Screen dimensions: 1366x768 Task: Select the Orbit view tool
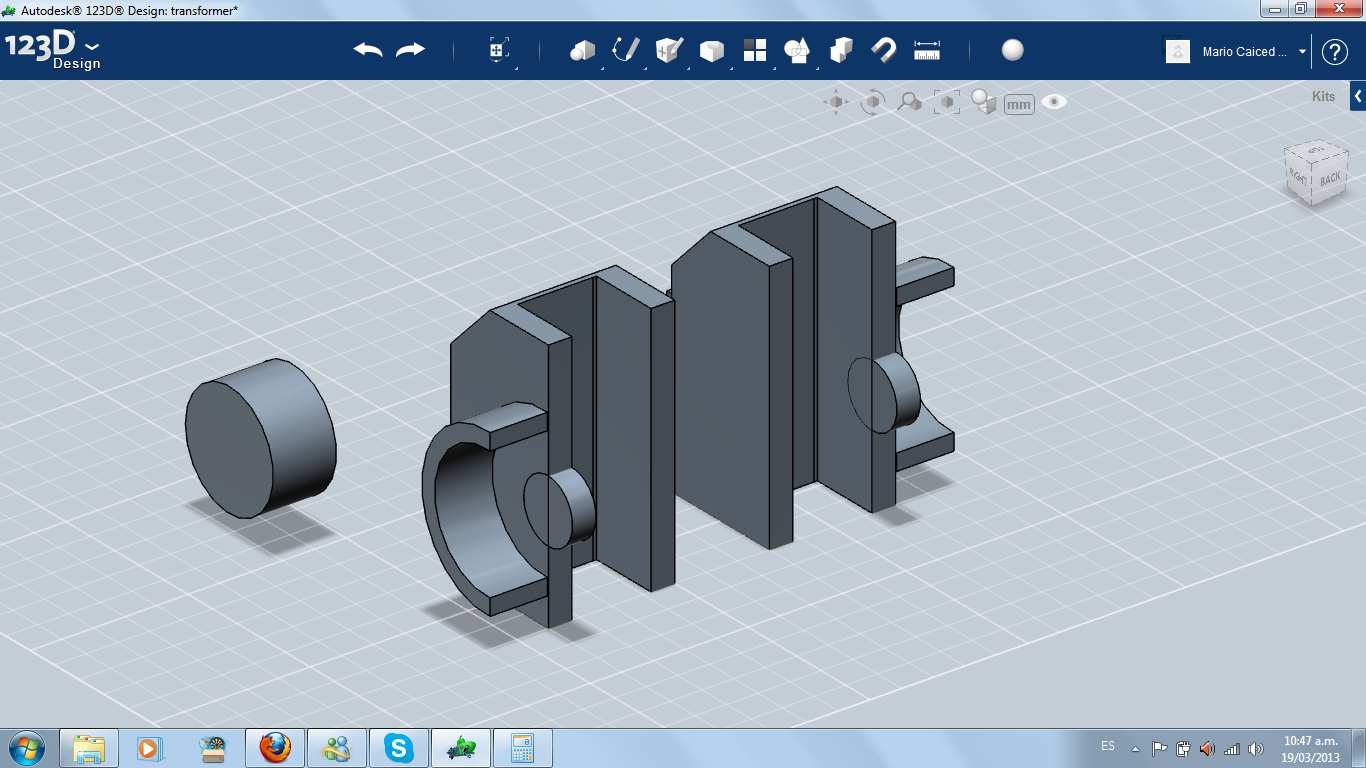tap(873, 102)
